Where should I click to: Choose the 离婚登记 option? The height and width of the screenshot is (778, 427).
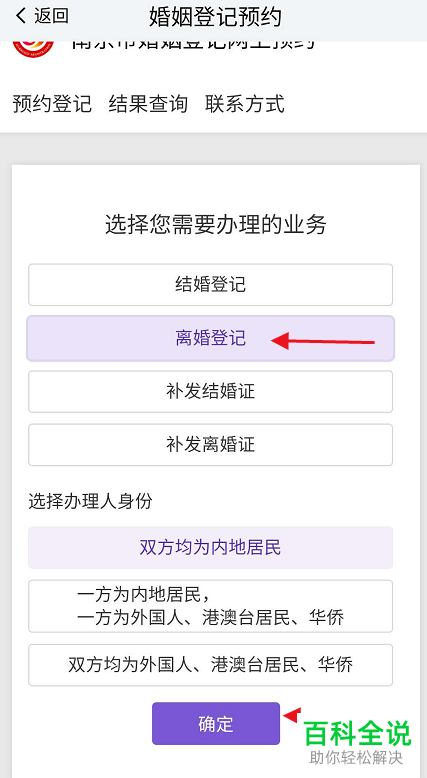[210, 338]
